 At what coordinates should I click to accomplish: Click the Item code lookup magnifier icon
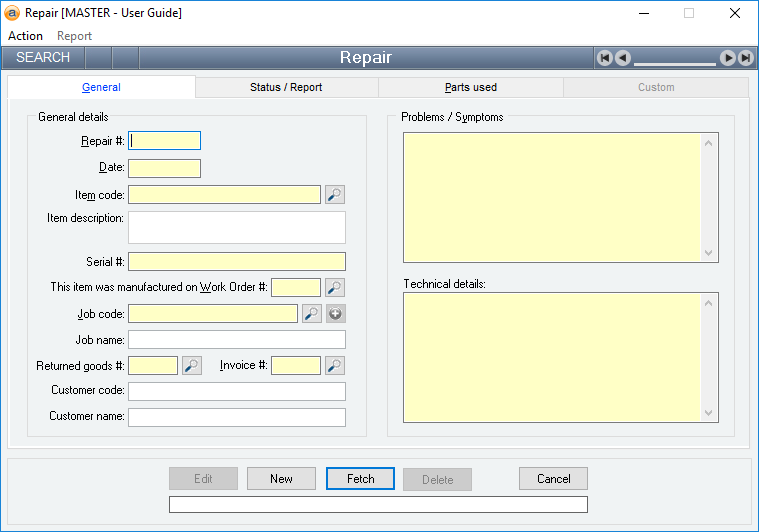(335, 195)
